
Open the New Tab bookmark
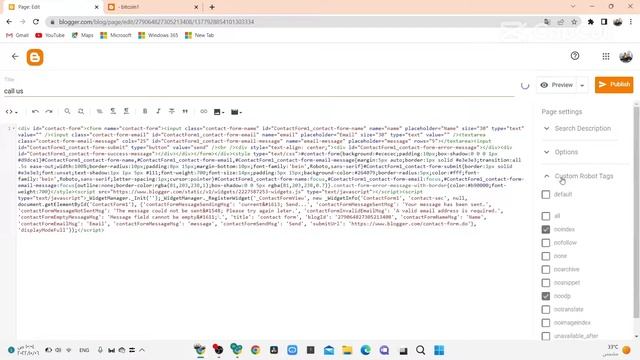(x=200, y=36)
